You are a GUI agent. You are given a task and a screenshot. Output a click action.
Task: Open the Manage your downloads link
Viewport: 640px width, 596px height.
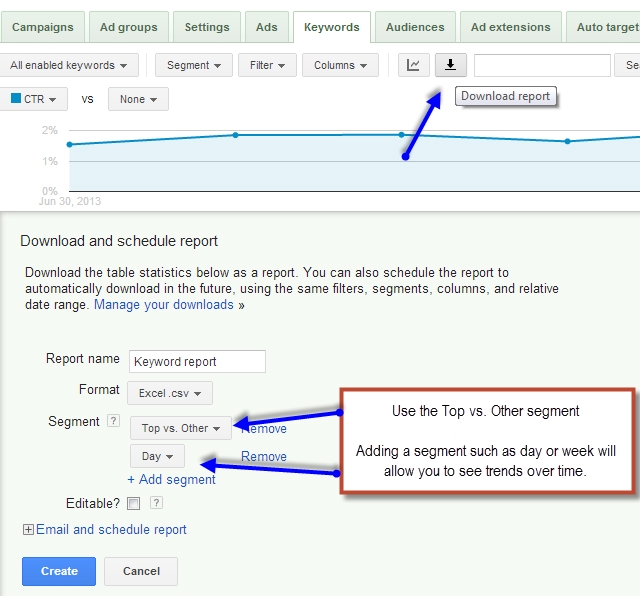point(164,305)
